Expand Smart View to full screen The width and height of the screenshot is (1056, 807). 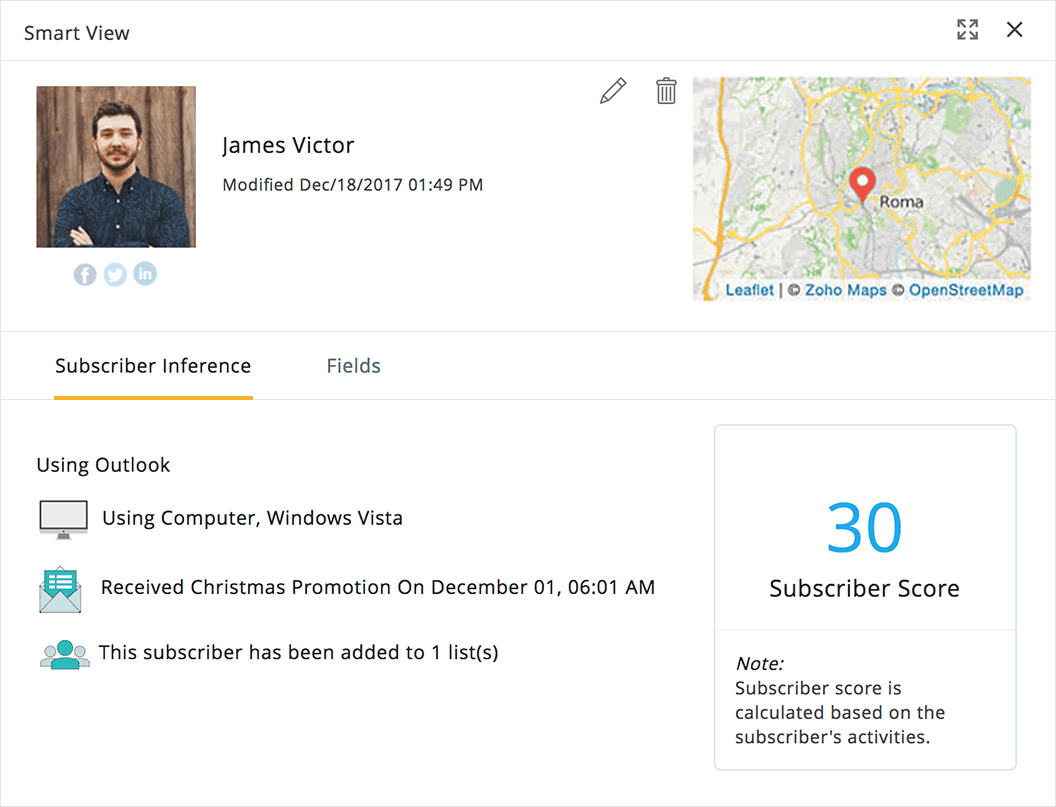[967, 30]
